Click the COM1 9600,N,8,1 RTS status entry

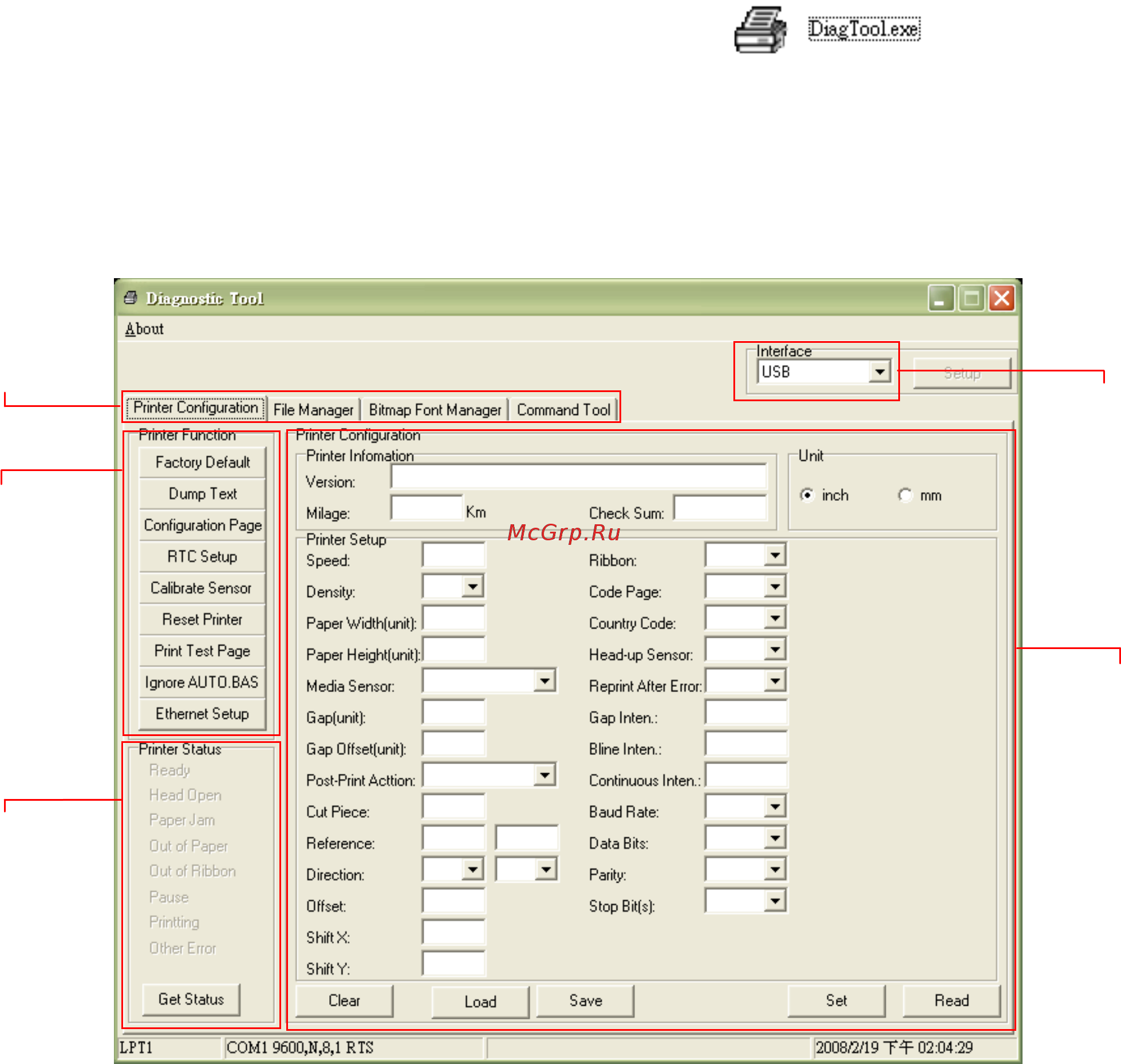coord(353,1047)
